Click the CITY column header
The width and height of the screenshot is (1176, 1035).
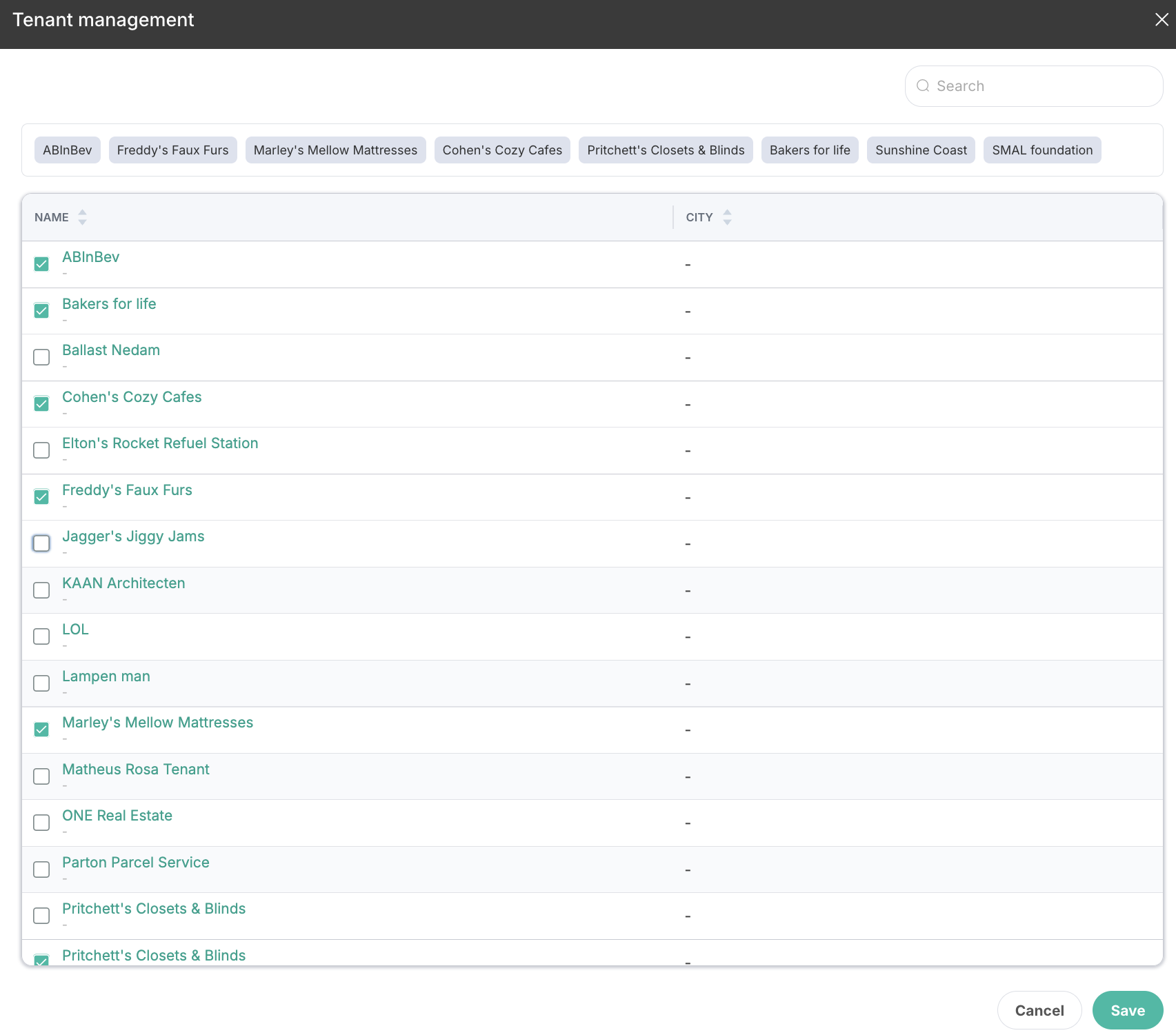tap(699, 217)
